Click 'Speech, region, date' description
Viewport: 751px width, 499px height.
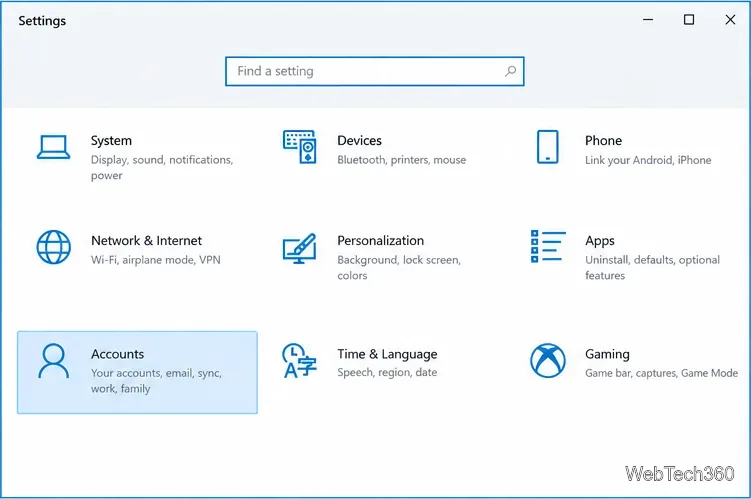click(x=387, y=373)
